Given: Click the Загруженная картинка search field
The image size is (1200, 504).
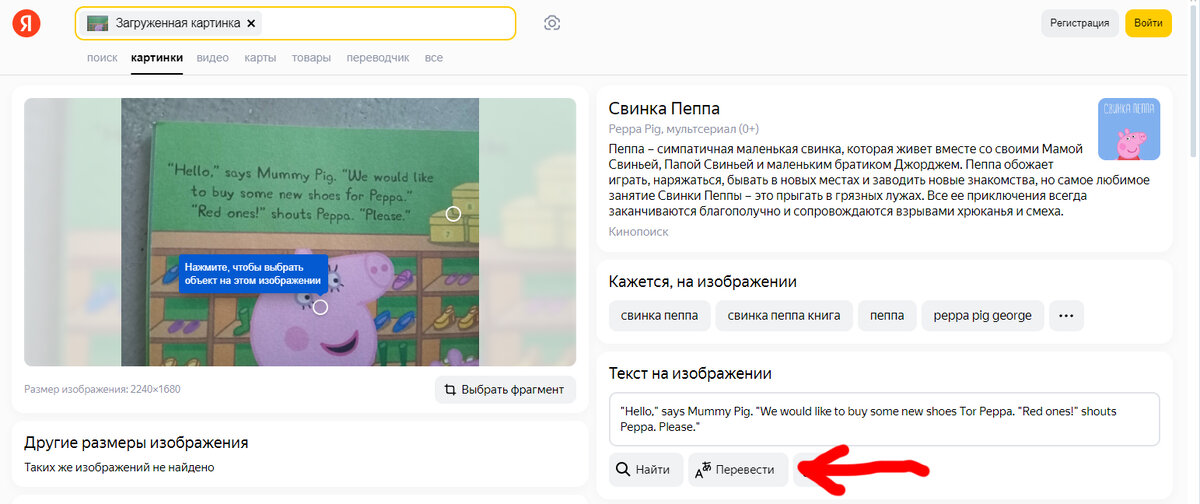Looking at the screenshot, I should click(296, 23).
